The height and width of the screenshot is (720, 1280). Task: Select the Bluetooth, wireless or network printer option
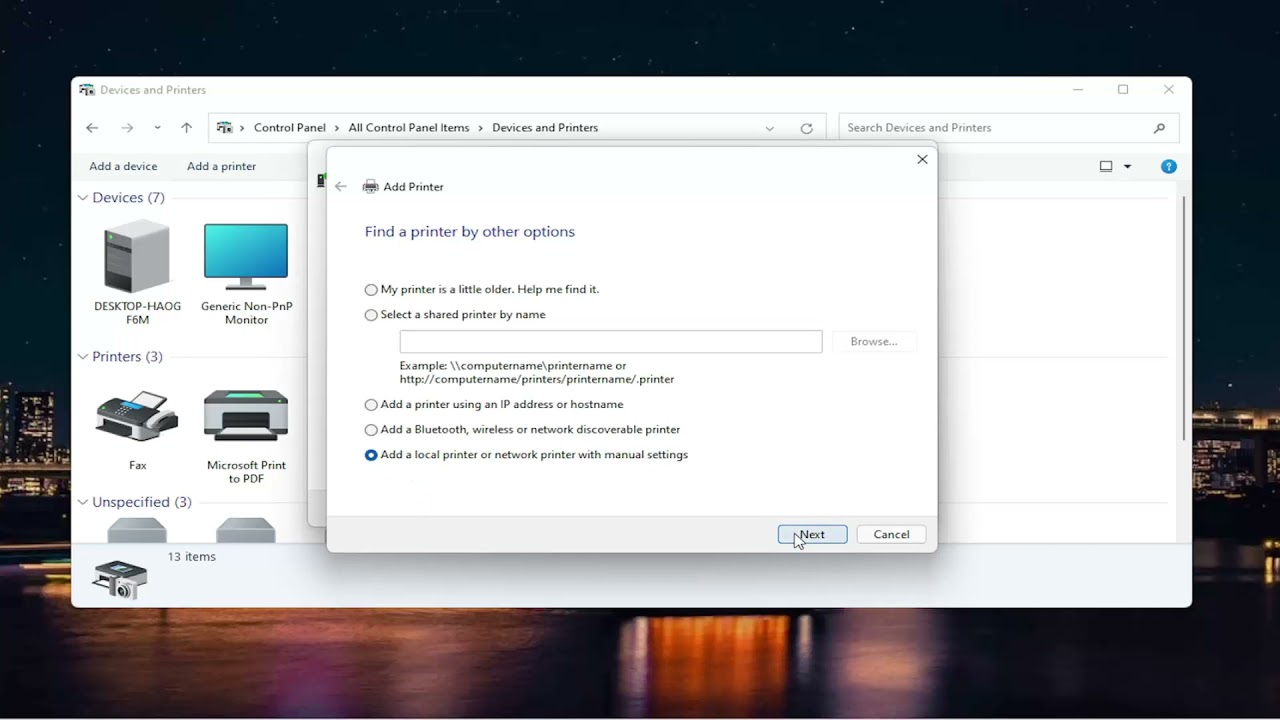click(371, 430)
